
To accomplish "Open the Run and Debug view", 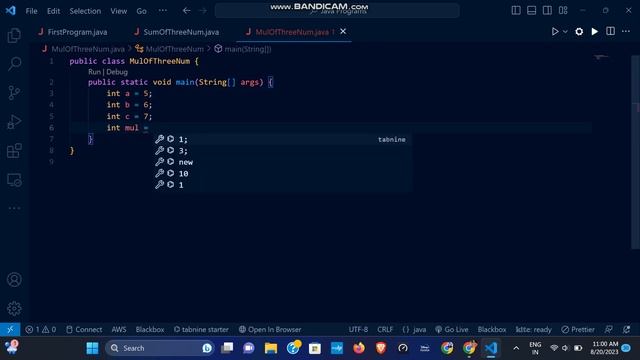I will (x=14, y=122).
